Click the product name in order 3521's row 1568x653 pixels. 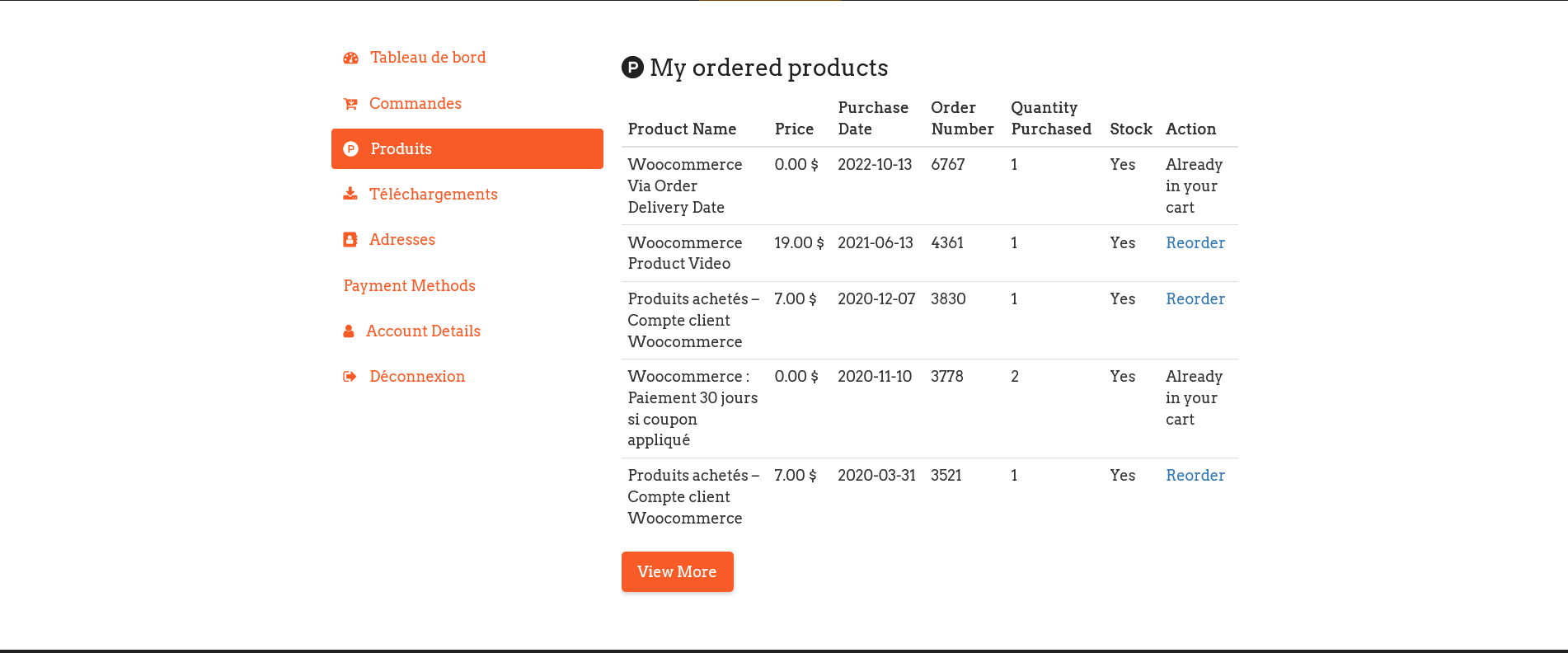point(693,497)
